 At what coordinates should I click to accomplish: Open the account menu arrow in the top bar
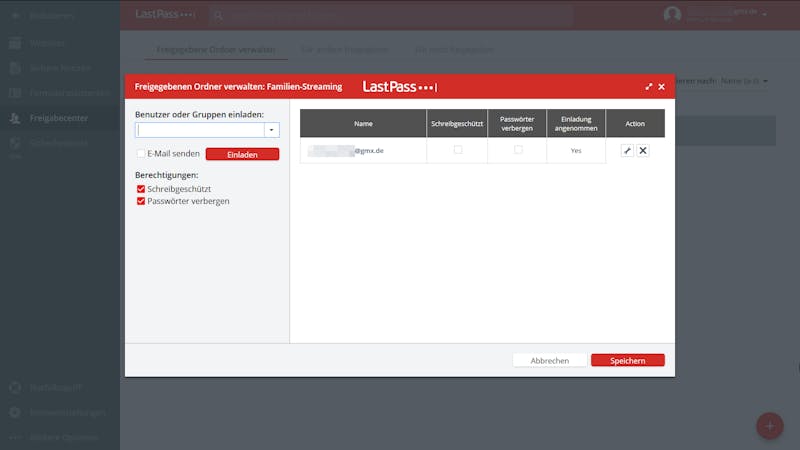coord(764,14)
